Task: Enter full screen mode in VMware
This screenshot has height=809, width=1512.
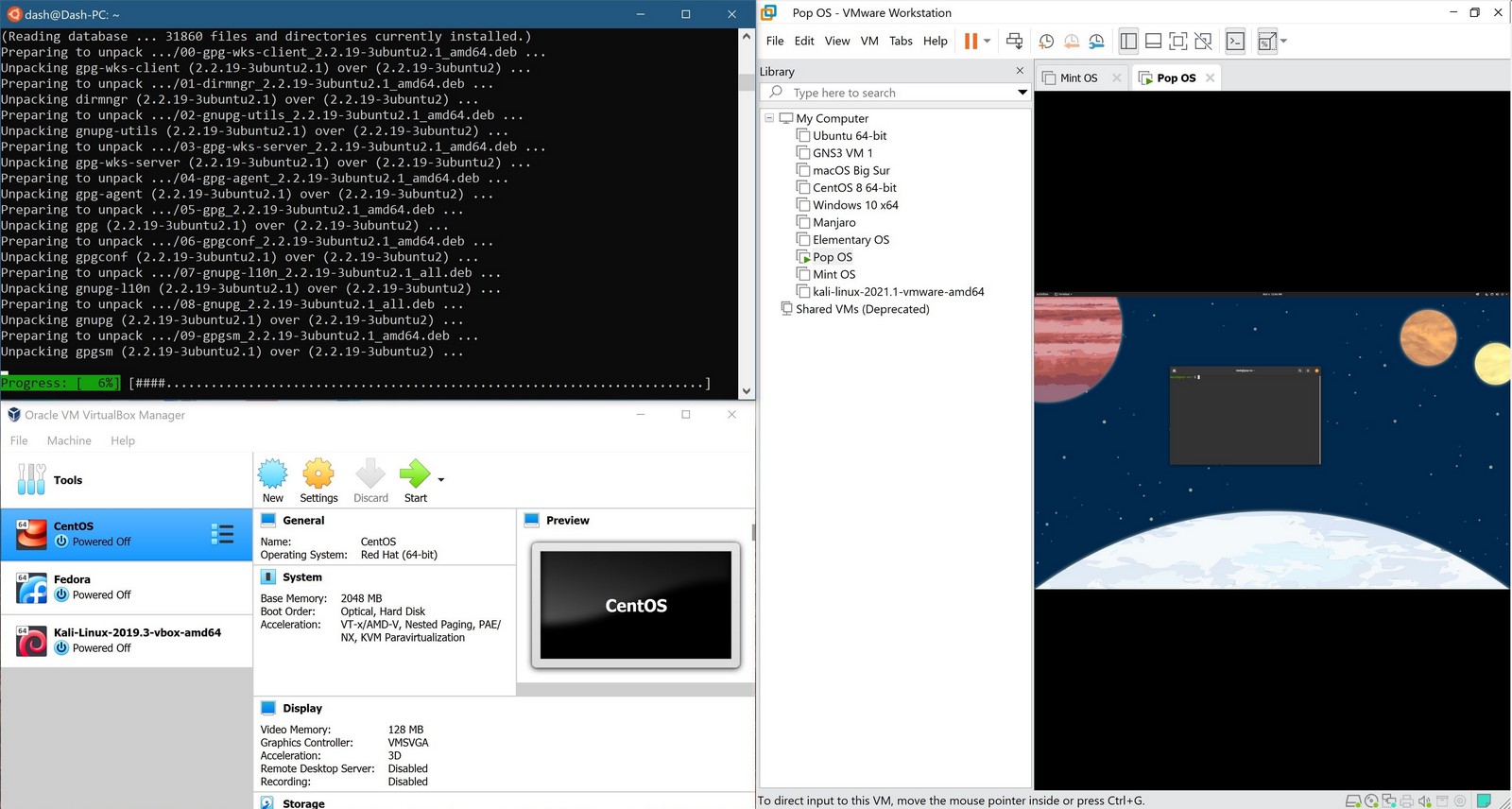Action: tap(1177, 42)
